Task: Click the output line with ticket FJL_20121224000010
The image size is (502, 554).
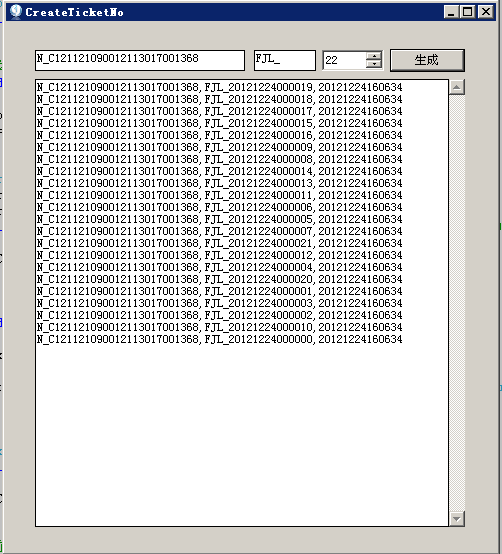Action: [219, 327]
